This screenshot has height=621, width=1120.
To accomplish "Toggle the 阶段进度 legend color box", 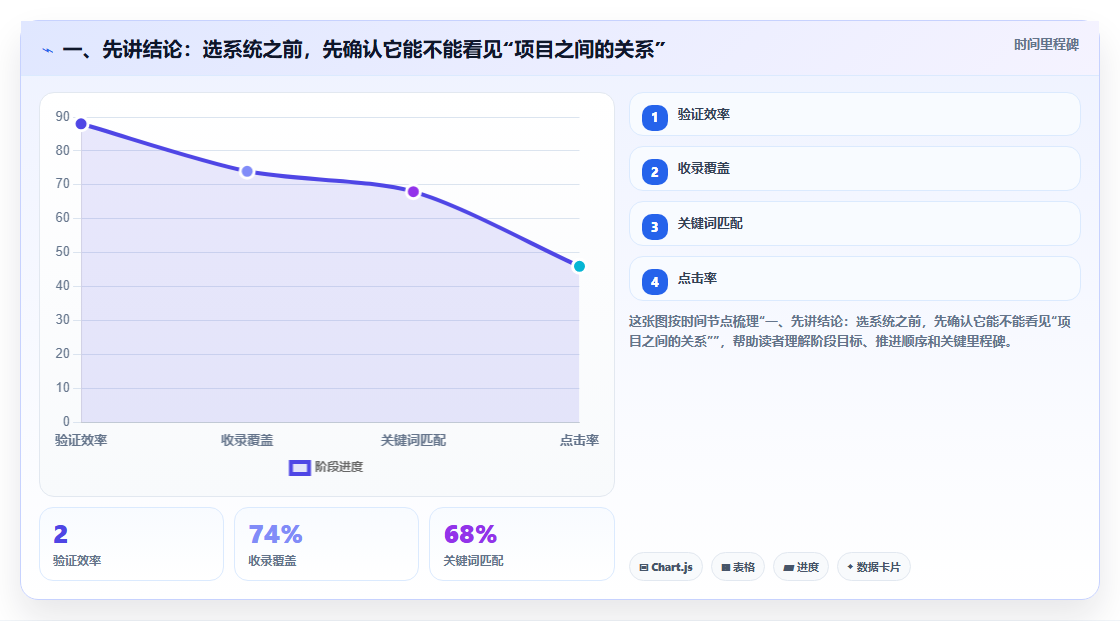I will click(x=299, y=467).
